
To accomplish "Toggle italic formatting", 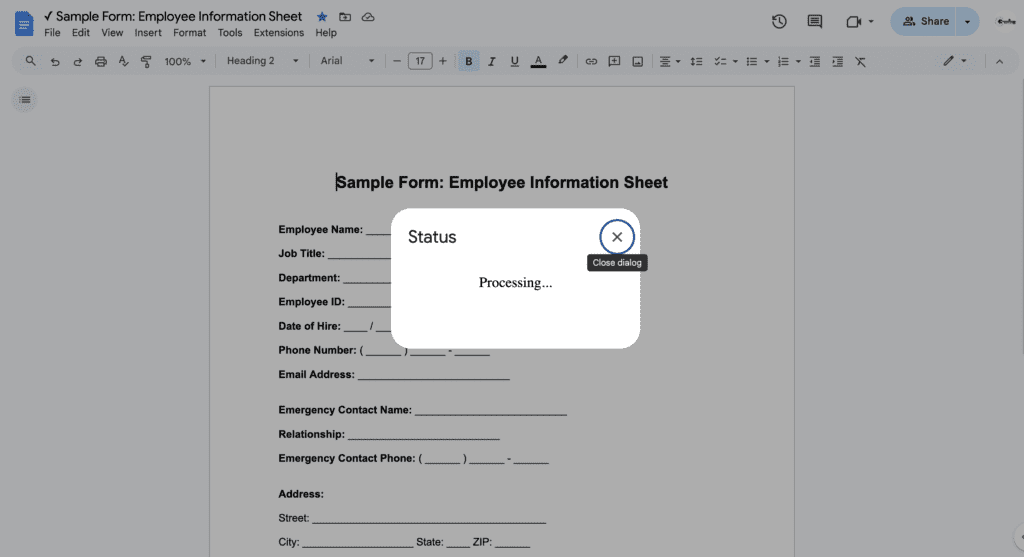I will pos(492,61).
